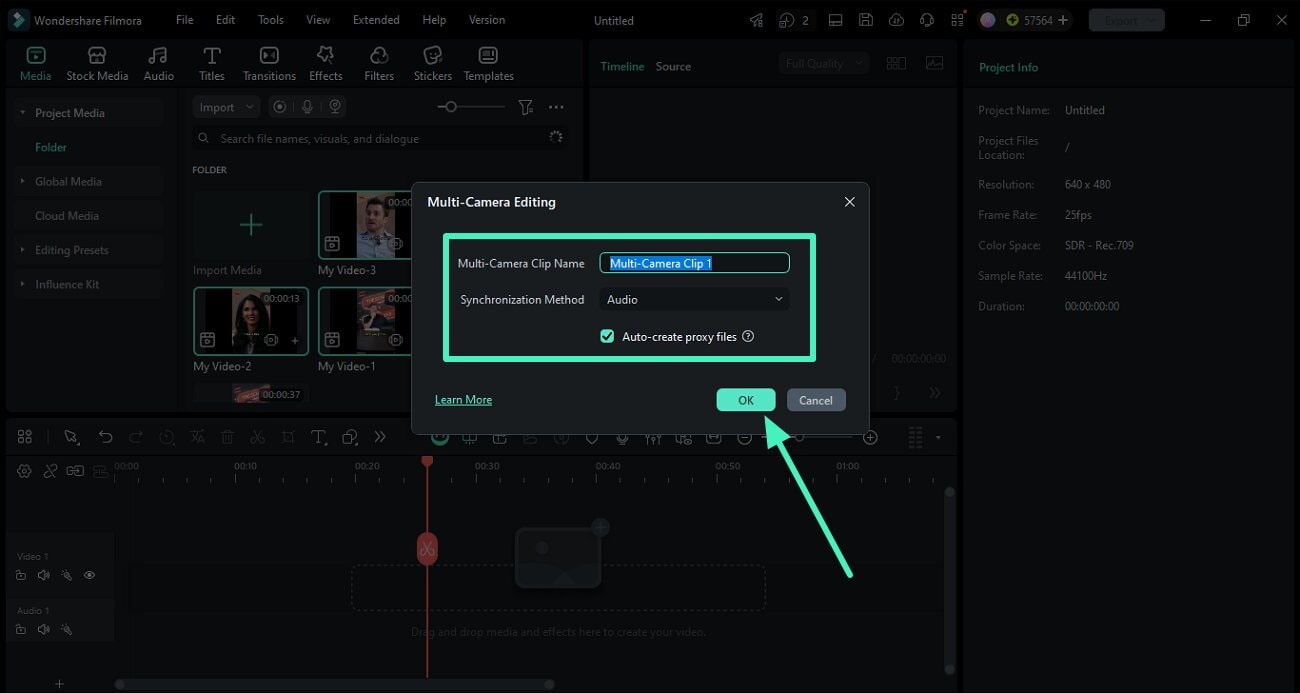1300x693 pixels.
Task: Open the Import dropdown
Action: pyautogui.click(x=225, y=107)
